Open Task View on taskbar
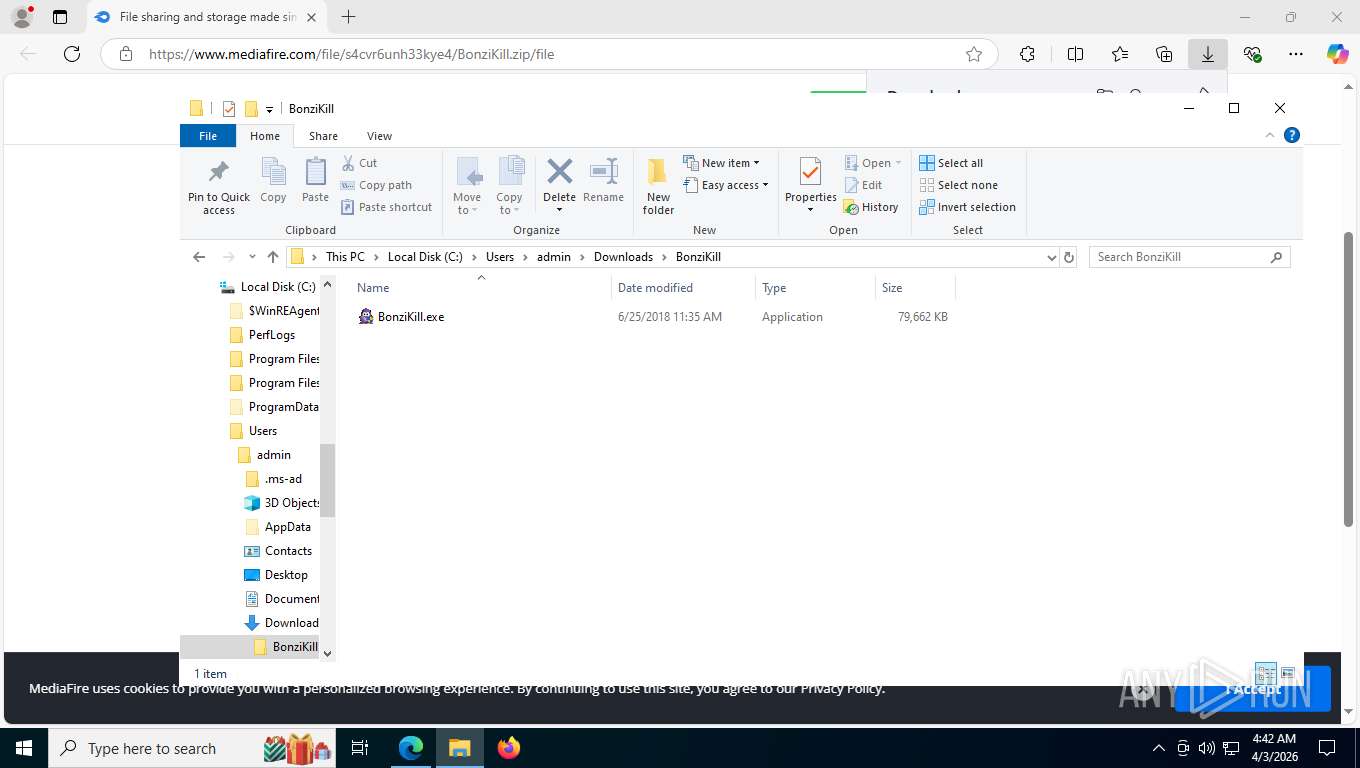The height and width of the screenshot is (768, 1360). [360, 748]
